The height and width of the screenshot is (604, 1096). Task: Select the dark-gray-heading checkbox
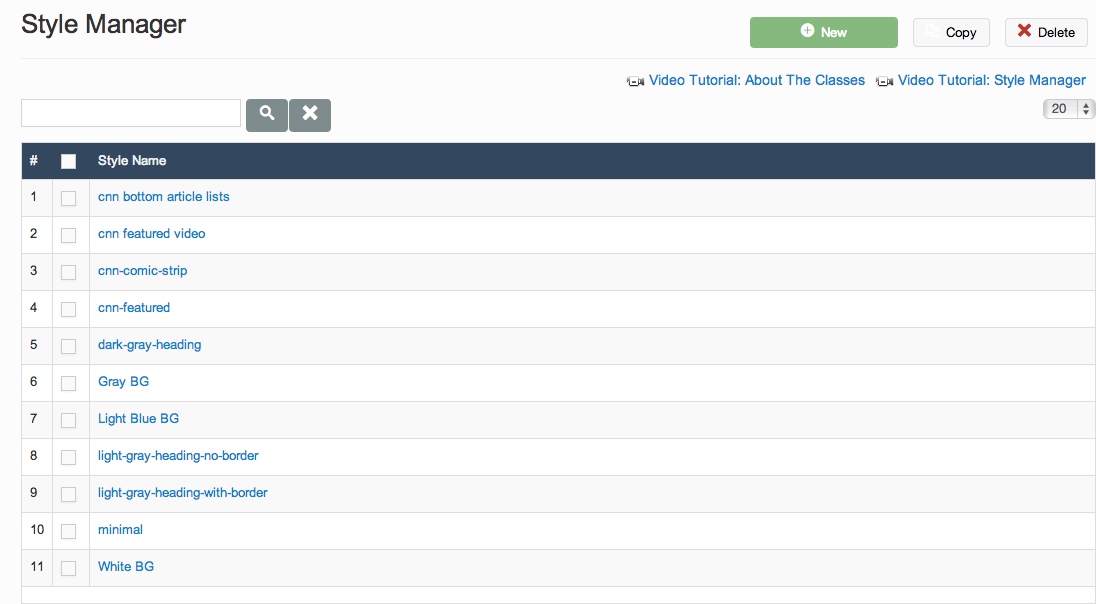point(68,346)
